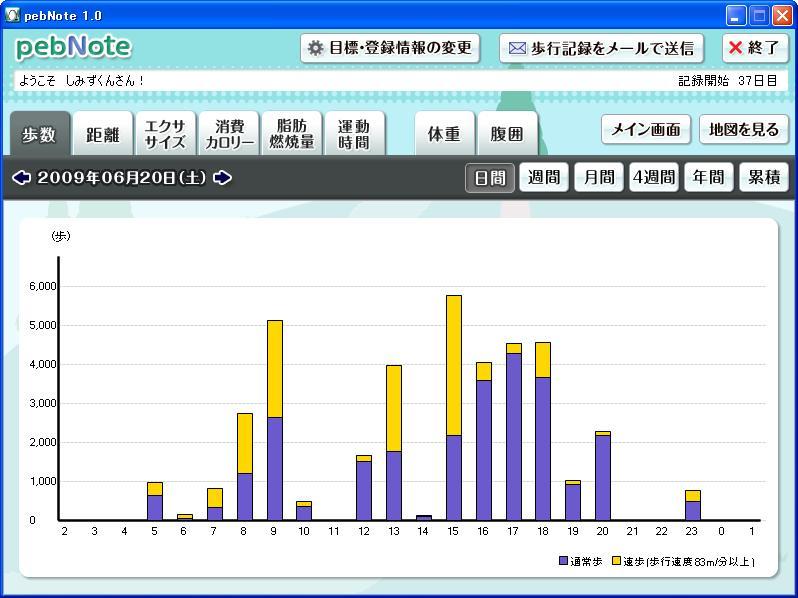Click the previous day left arrow
This screenshot has width=798, height=598.
[x=21, y=178]
